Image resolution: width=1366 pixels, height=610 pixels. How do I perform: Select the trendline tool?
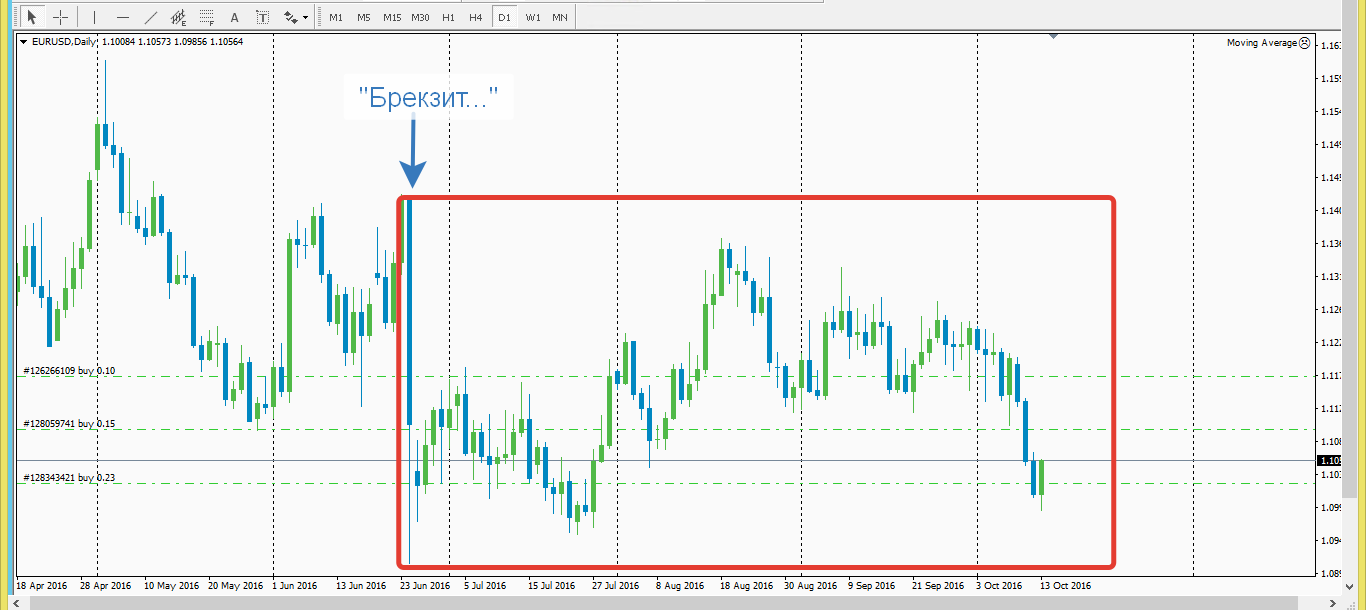151,17
